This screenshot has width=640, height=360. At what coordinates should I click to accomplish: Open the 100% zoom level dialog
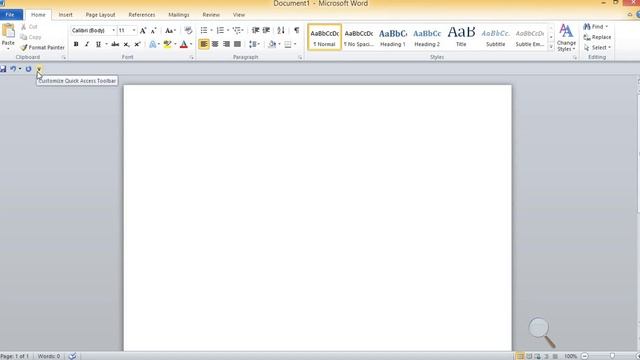571,356
